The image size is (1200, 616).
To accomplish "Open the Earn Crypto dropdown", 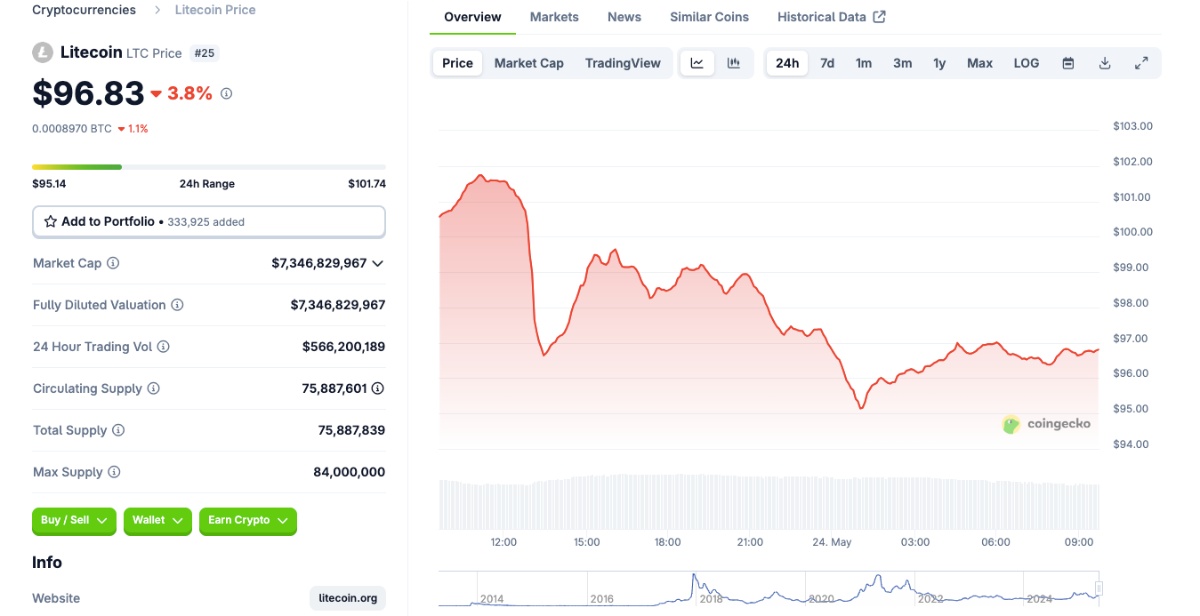I will (248, 520).
